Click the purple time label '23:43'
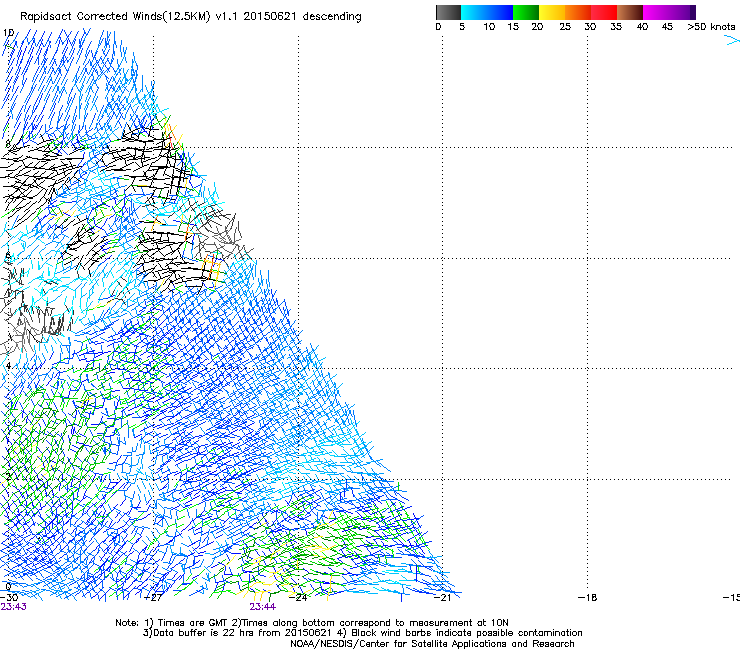 [x=13, y=607]
